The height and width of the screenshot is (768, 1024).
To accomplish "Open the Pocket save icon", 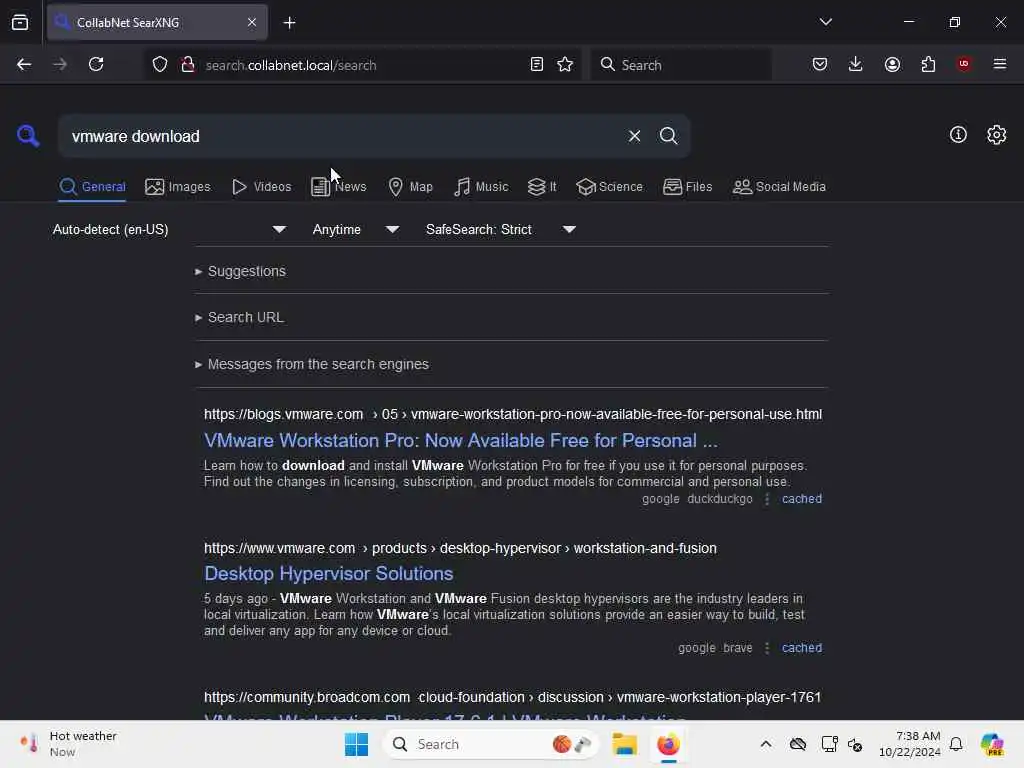I will pyautogui.click(x=820, y=64).
